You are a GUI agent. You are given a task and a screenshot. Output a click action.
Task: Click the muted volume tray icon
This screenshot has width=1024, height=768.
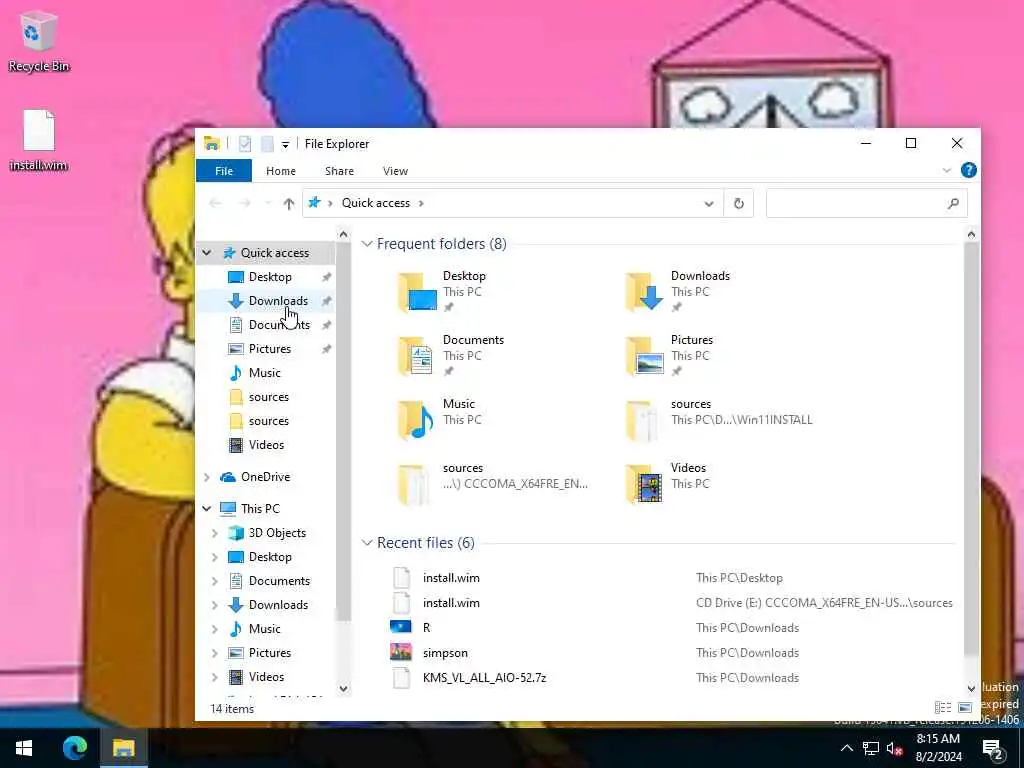[894, 748]
